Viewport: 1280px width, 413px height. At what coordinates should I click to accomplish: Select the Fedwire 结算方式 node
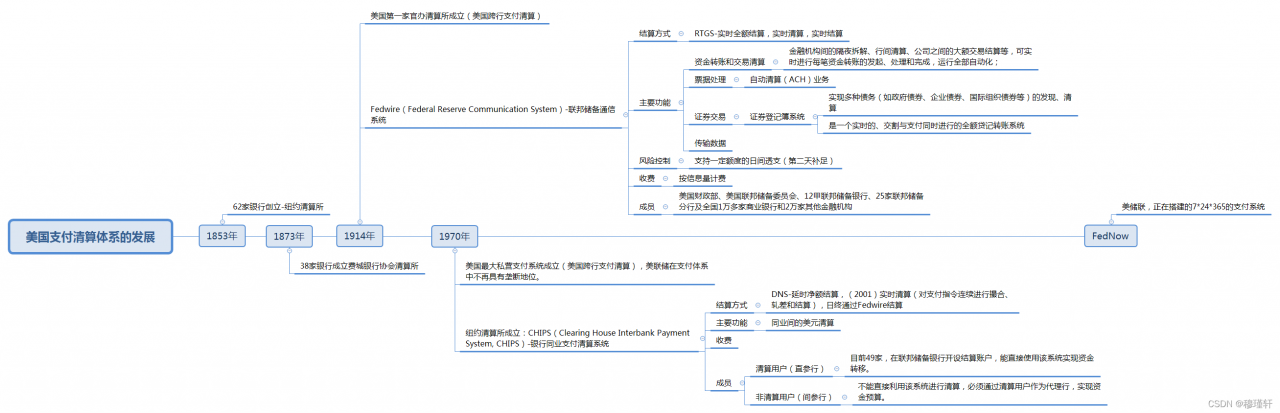[x=655, y=34]
